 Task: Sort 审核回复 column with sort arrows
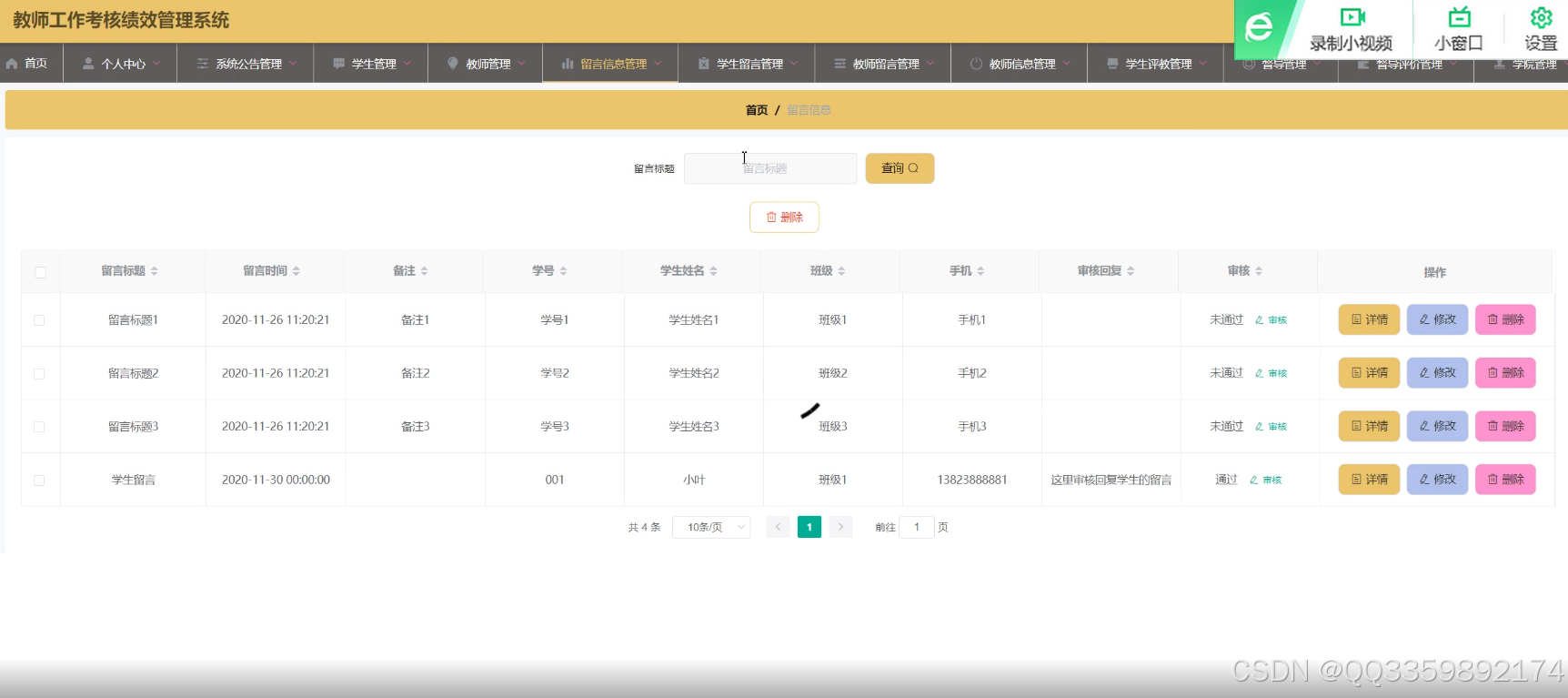(x=1131, y=271)
